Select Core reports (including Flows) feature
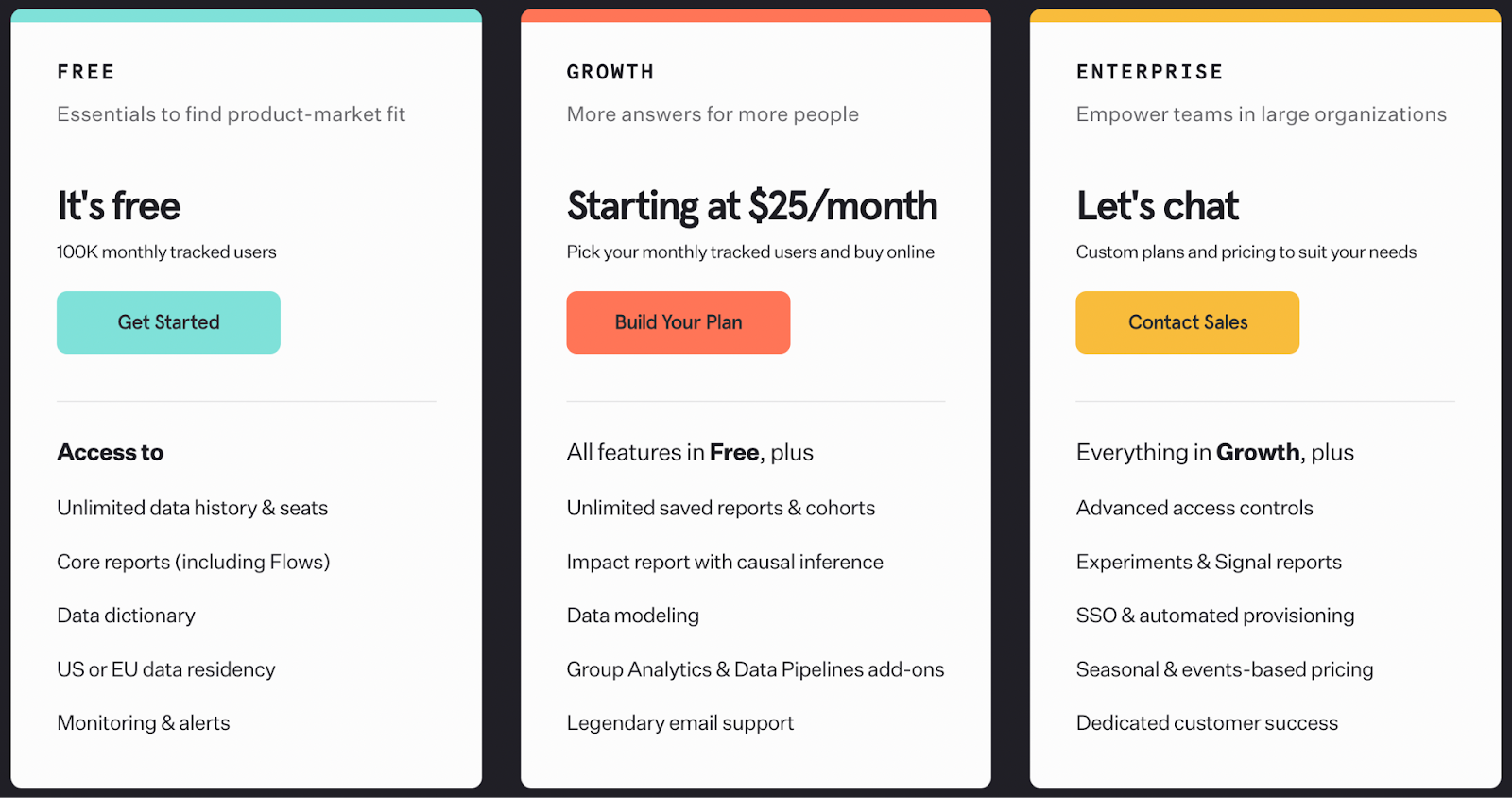Viewport: 1512px width, 798px height. [x=193, y=562]
